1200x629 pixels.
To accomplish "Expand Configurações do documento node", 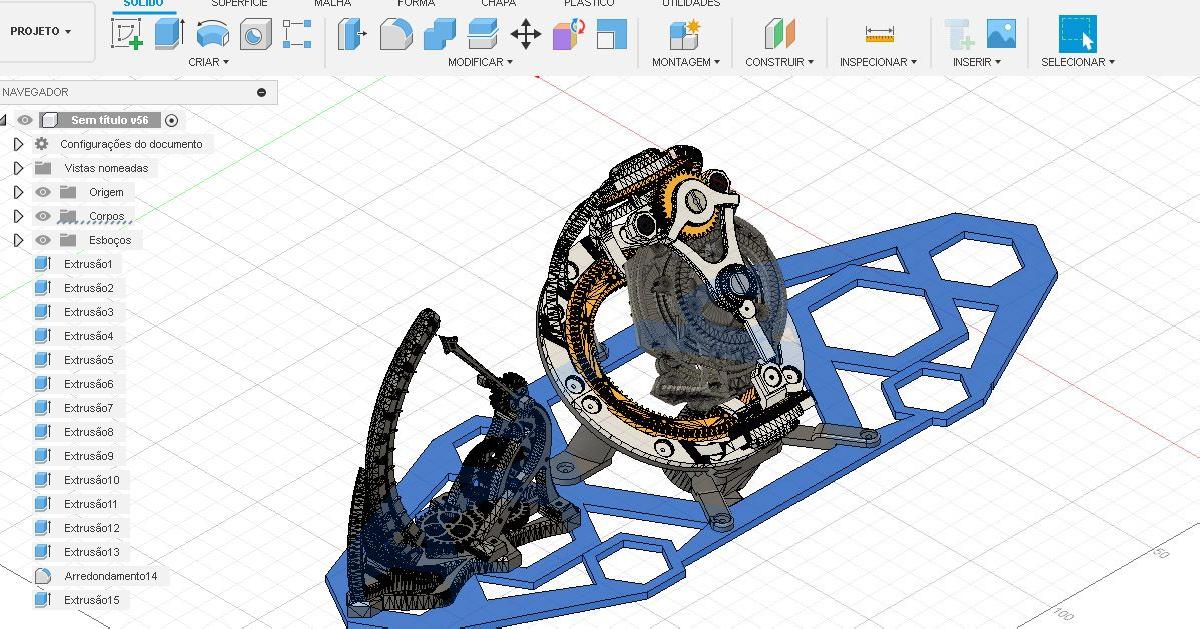I will click(18, 144).
